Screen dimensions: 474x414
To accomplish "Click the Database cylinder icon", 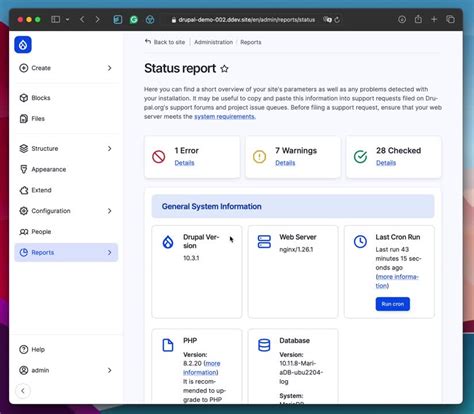I will 264,345.
